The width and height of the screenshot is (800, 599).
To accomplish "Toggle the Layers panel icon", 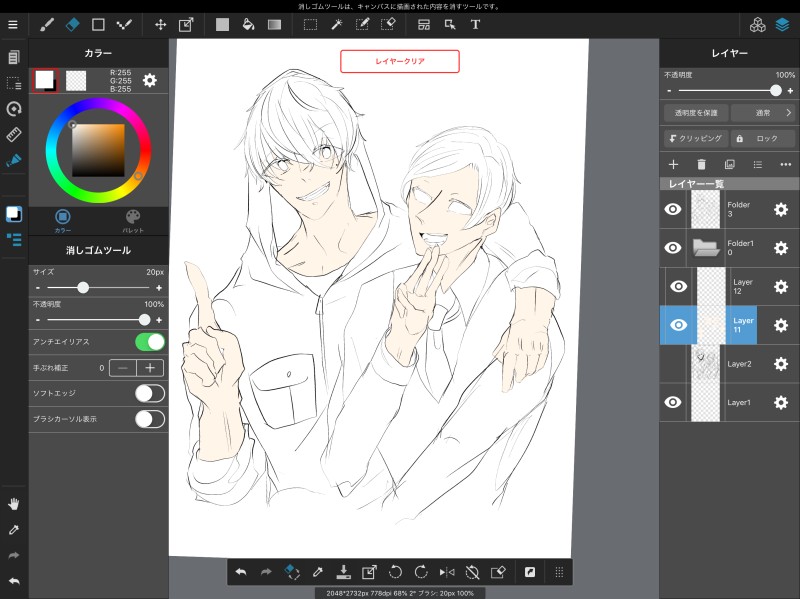I will tap(783, 24).
